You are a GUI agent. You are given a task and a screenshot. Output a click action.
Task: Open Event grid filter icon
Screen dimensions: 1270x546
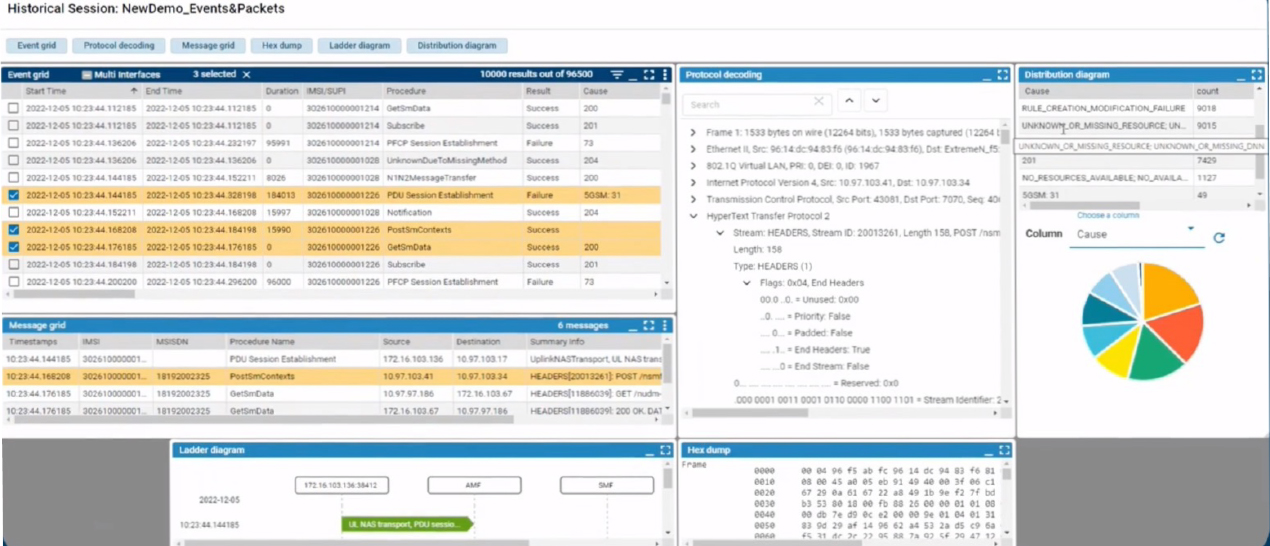pos(617,75)
